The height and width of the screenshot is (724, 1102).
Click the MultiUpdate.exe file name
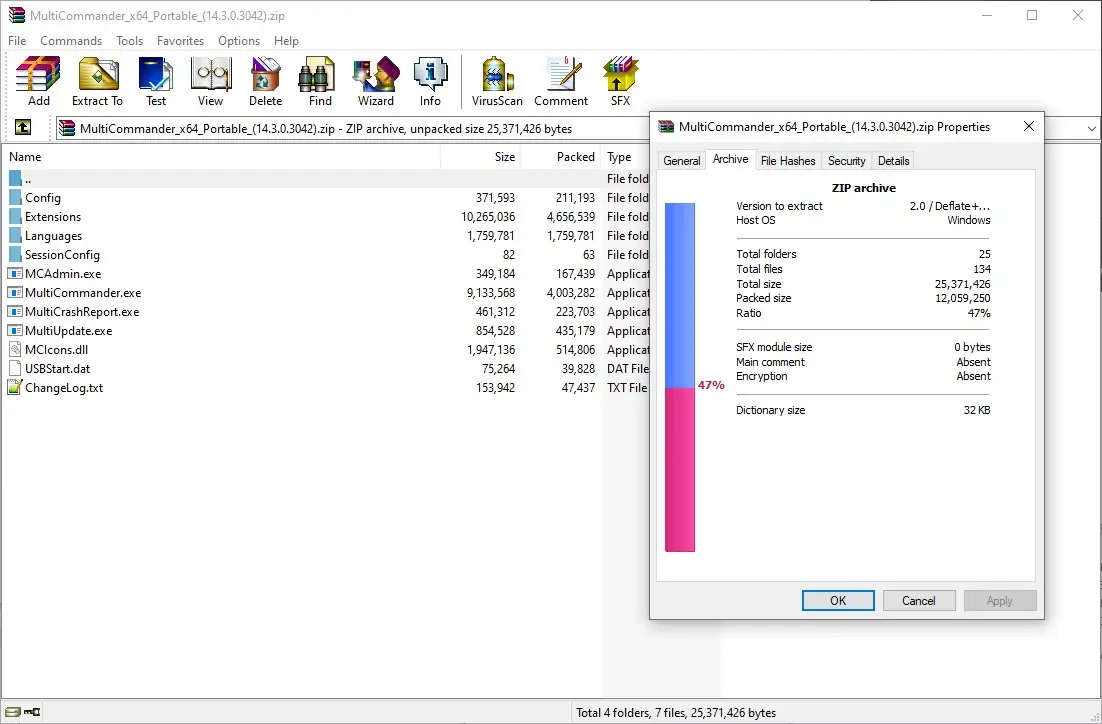pyautogui.click(x=68, y=330)
